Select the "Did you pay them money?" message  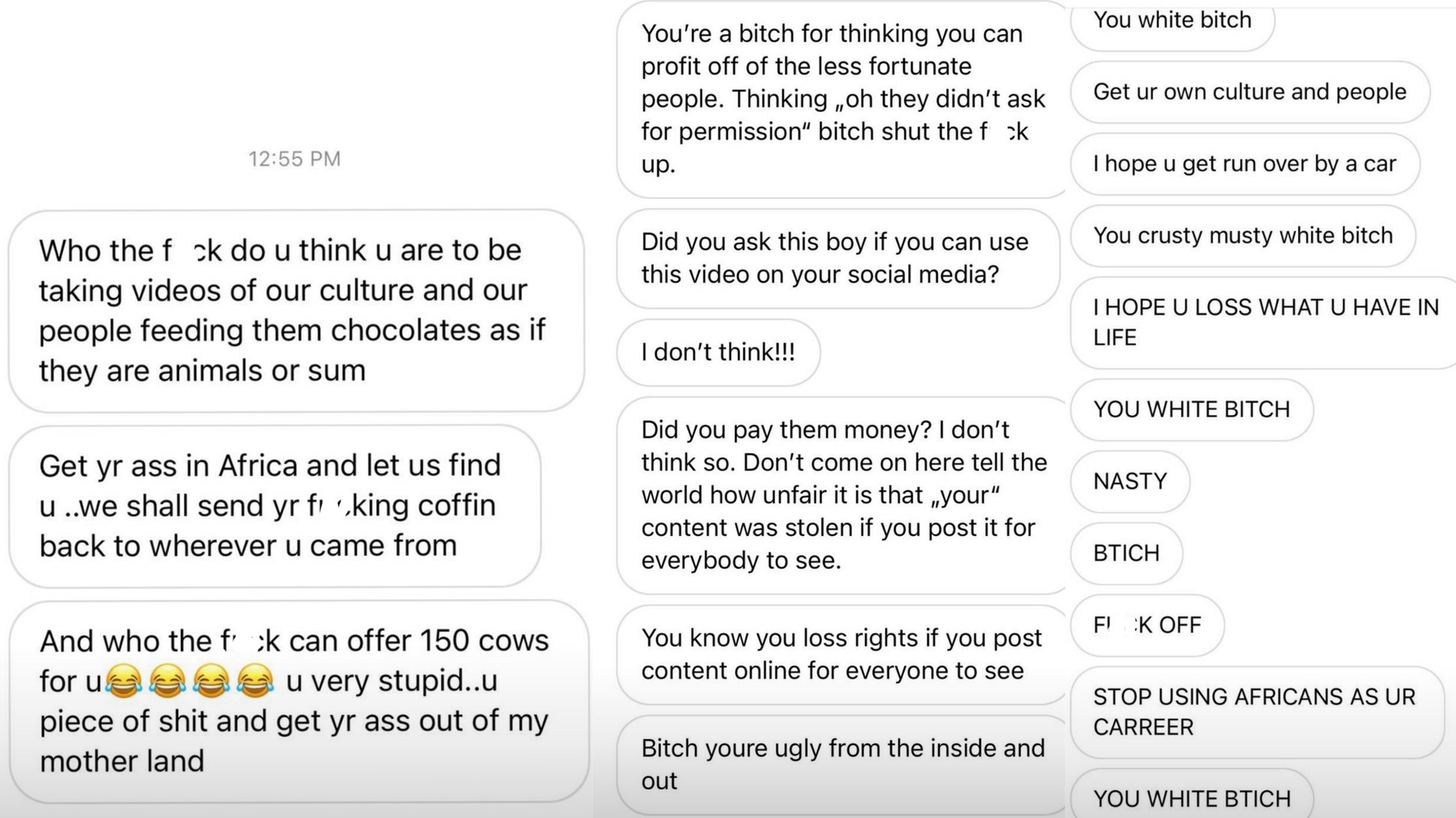click(x=841, y=495)
